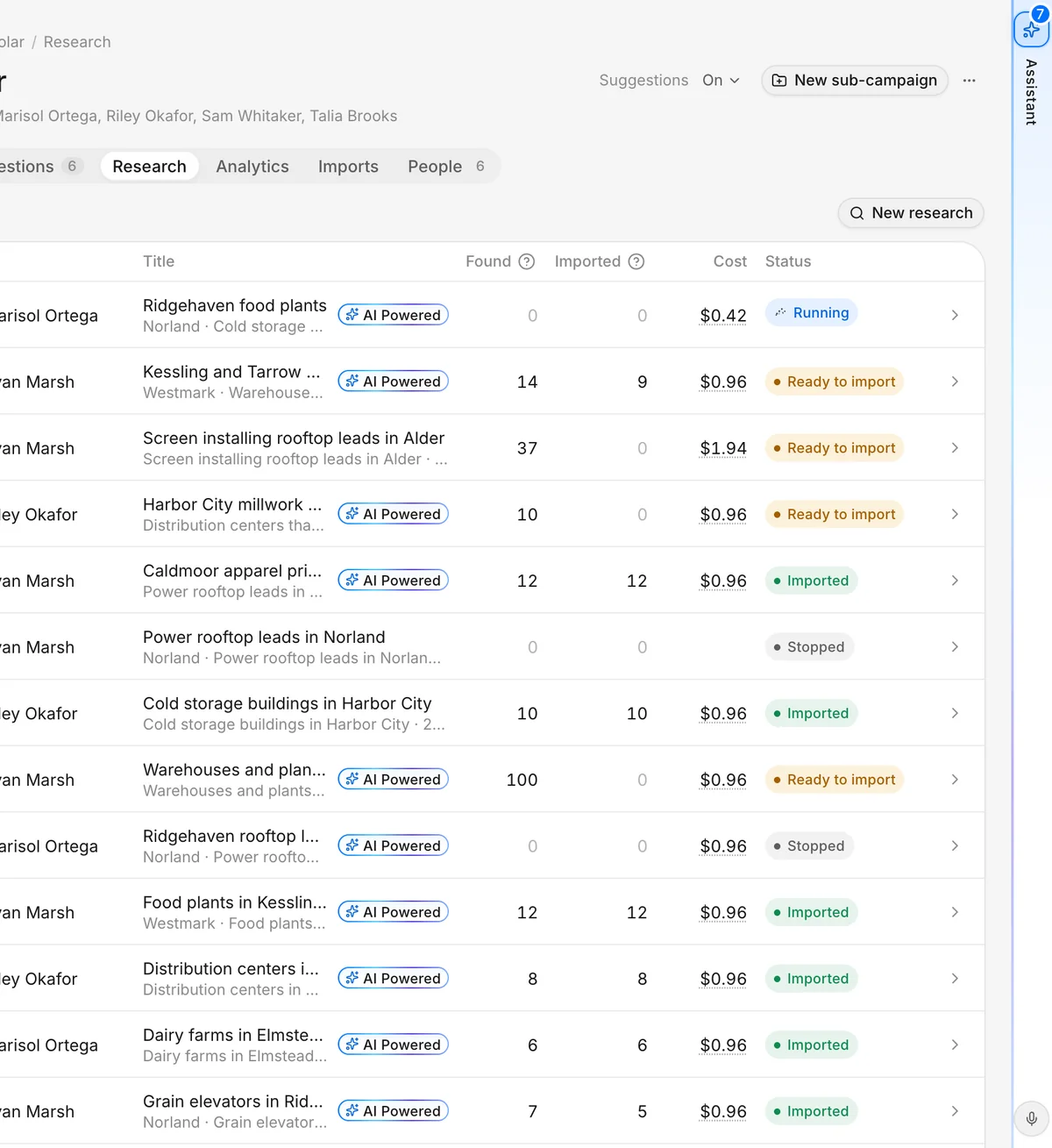Click Imported status for Dairy farms row
This screenshot has width=1052, height=1148.
pyautogui.click(x=811, y=1045)
